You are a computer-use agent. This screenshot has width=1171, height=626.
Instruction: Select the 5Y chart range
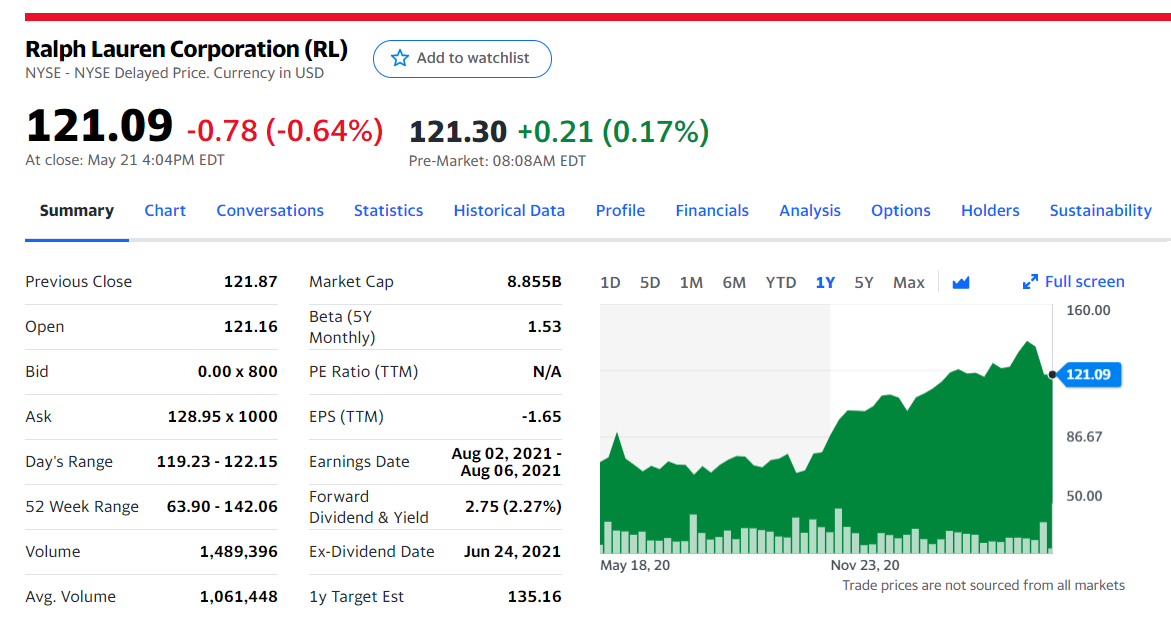tap(864, 282)
